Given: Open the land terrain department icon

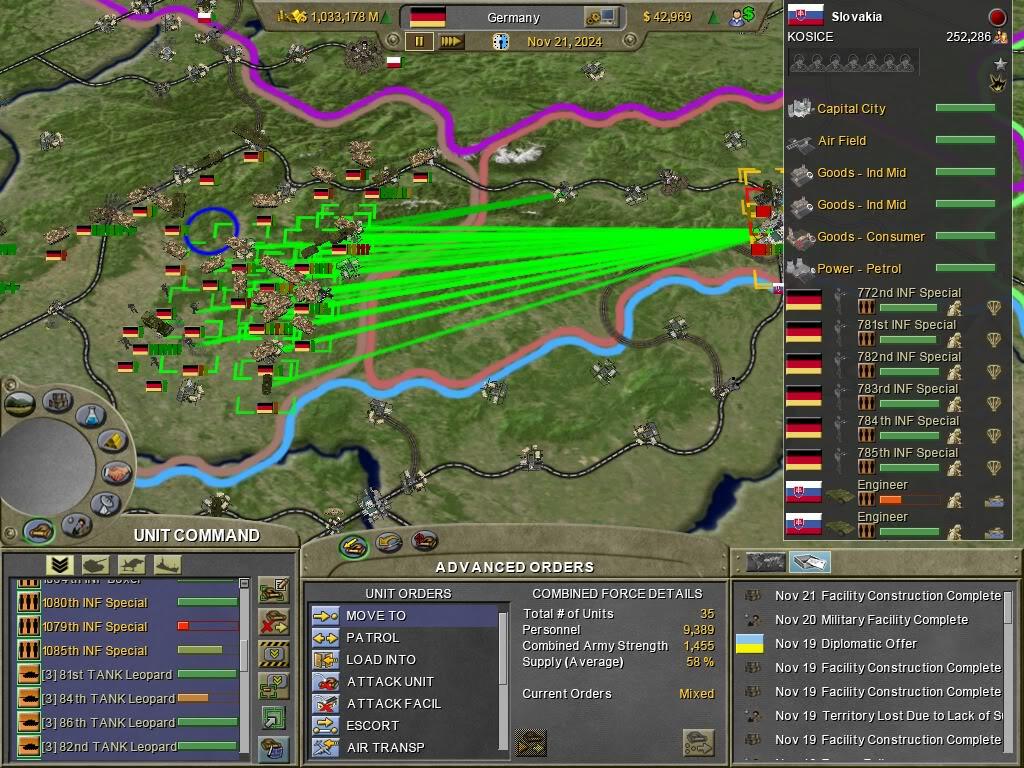Looking at the screenshot, I should pyautogui.click(x=20, y=404).
